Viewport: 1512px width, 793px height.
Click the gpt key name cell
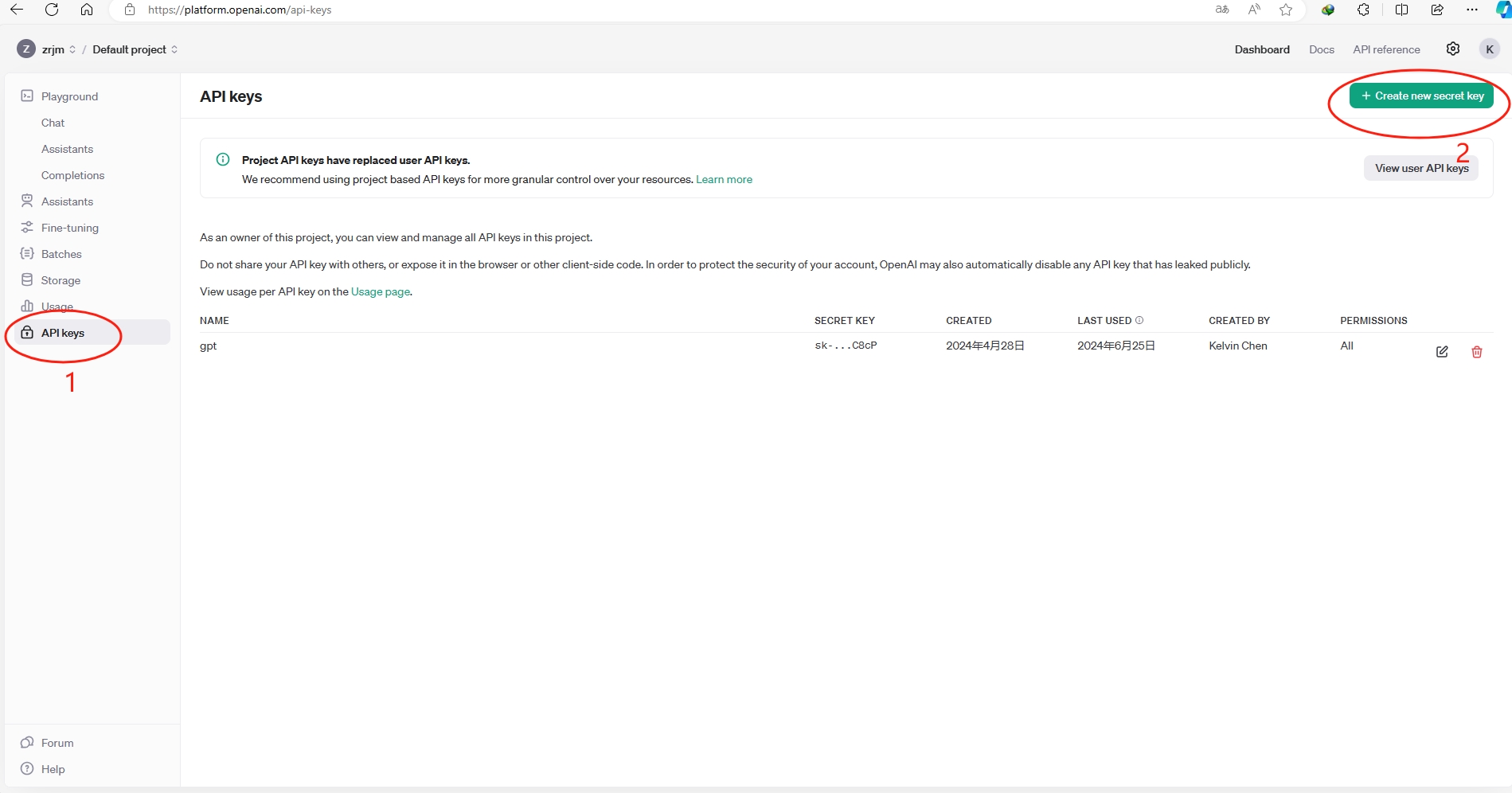(x=208, y=346)
